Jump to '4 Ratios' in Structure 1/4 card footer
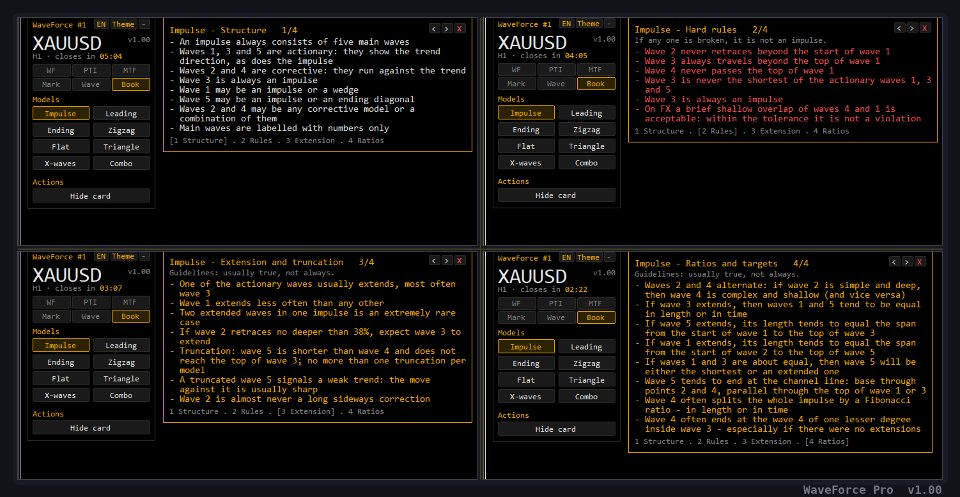Image resolution: width=960 pixels, height=497 pixels. (x=366, y=140)
